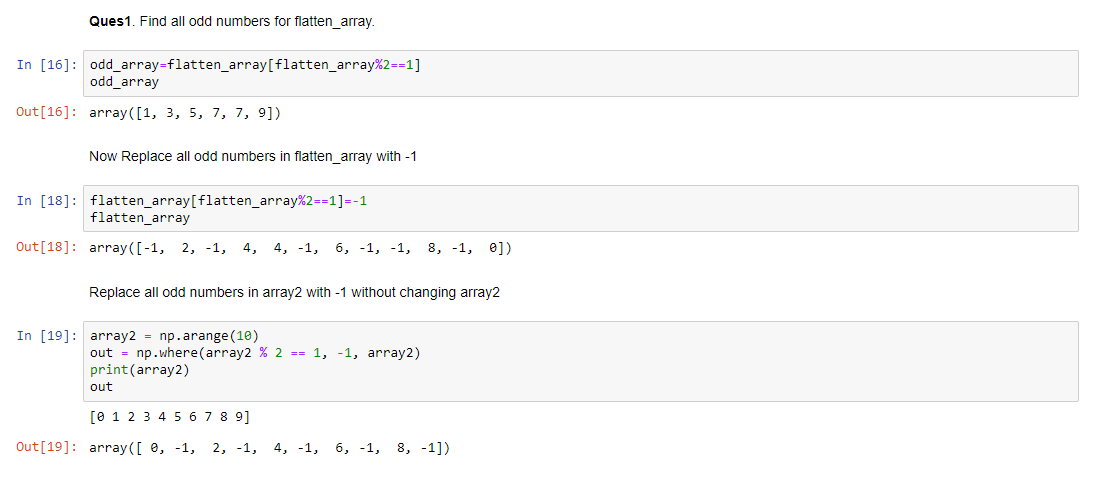Place cursor at odd_array second line in cell 16
This screenshot has height=478, width=1093.
click(x=125, y=82)
